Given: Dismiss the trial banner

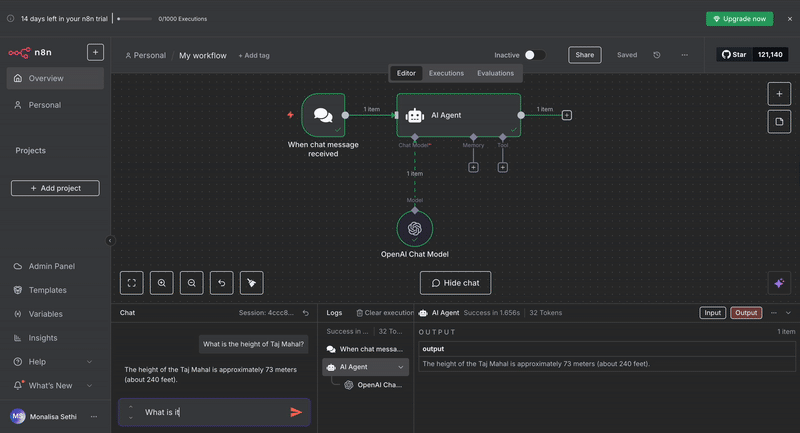Looking at the screenshot, I should (790, 19).
